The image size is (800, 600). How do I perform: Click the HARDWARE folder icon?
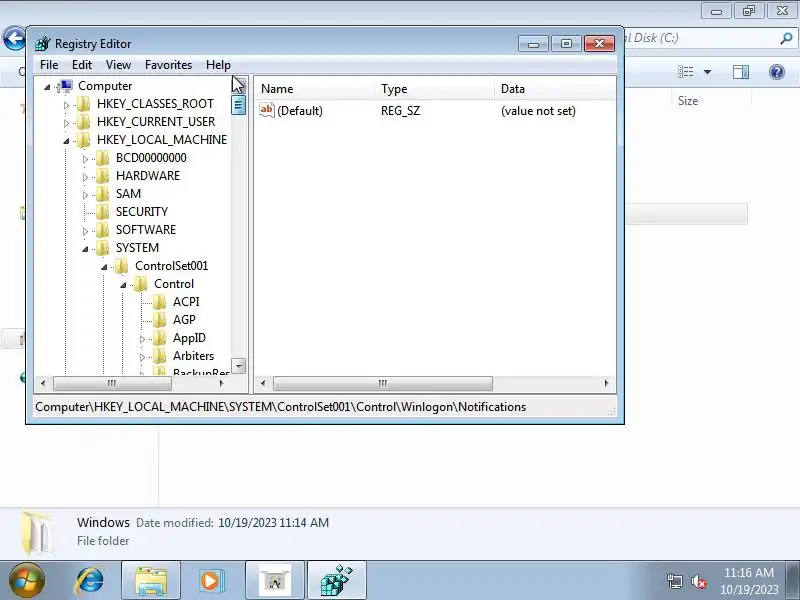click(103, 176)
